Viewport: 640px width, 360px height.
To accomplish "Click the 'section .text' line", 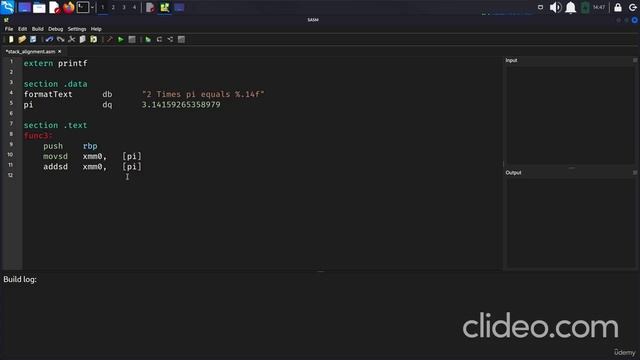I will coord(56,125).
